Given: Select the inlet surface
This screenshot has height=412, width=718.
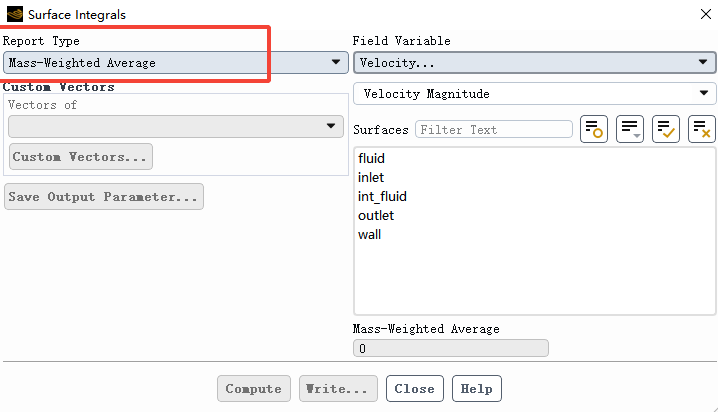Looking at the screenshot, I should [371, 178].
